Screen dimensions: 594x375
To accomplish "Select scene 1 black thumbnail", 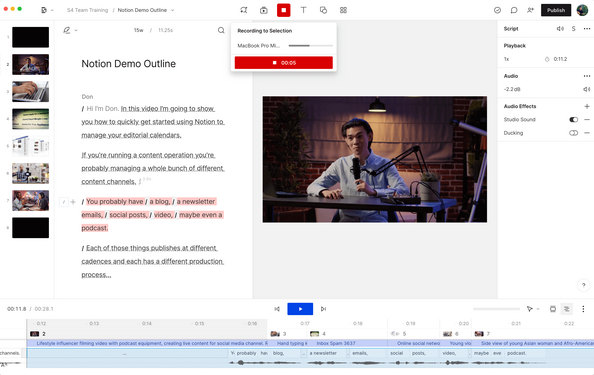I will coord(30,37).
